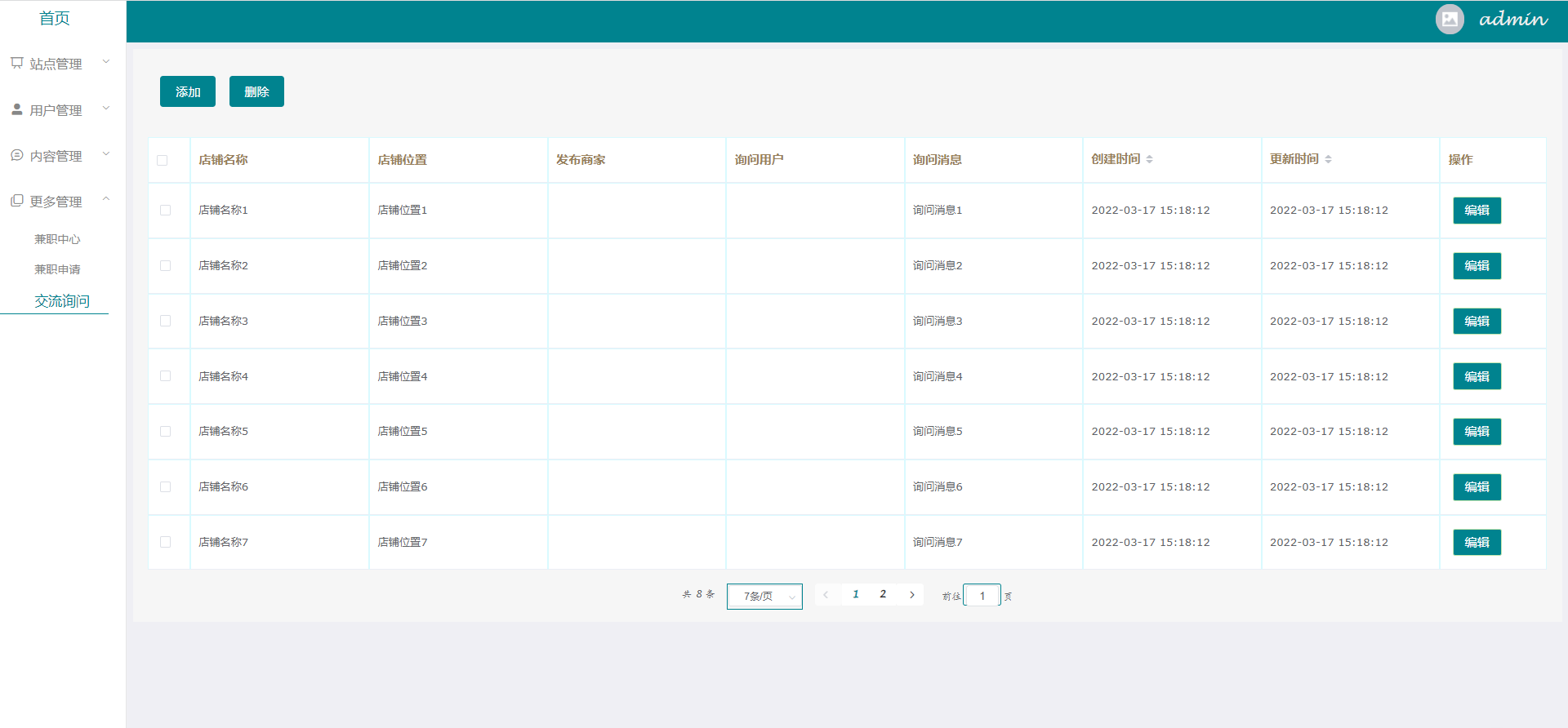The height and width of the screenshot is (728, 1568).
Task: Click the 更新时间 column header label
Action: coord(1294,159)
